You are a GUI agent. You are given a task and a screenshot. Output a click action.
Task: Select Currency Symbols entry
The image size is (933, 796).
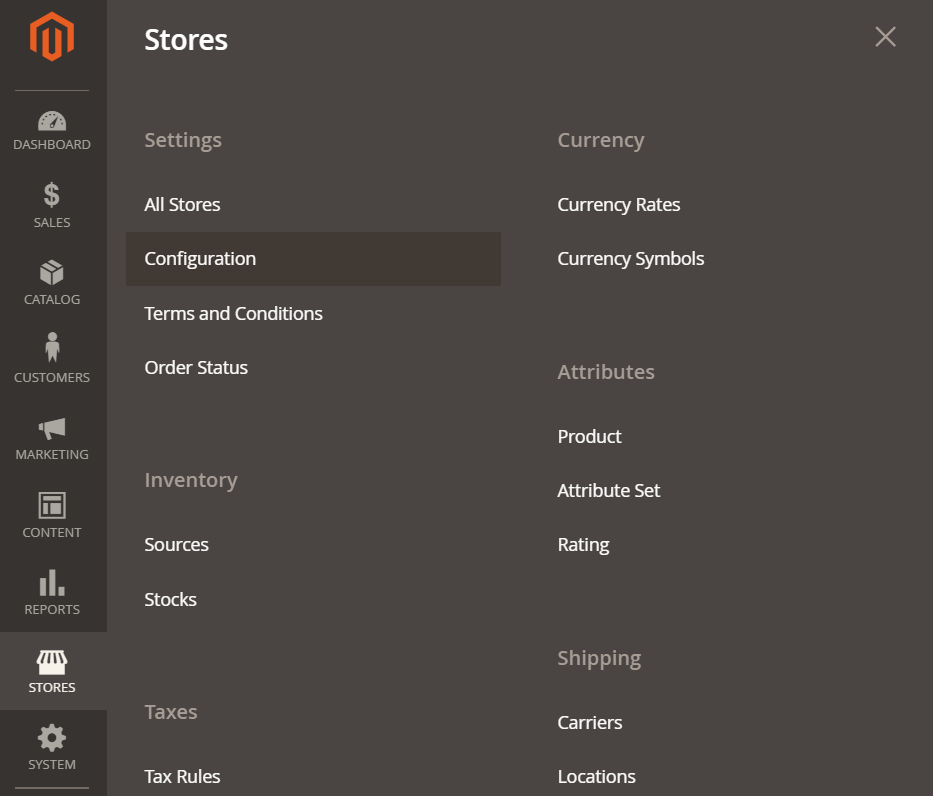coord(631,259)
